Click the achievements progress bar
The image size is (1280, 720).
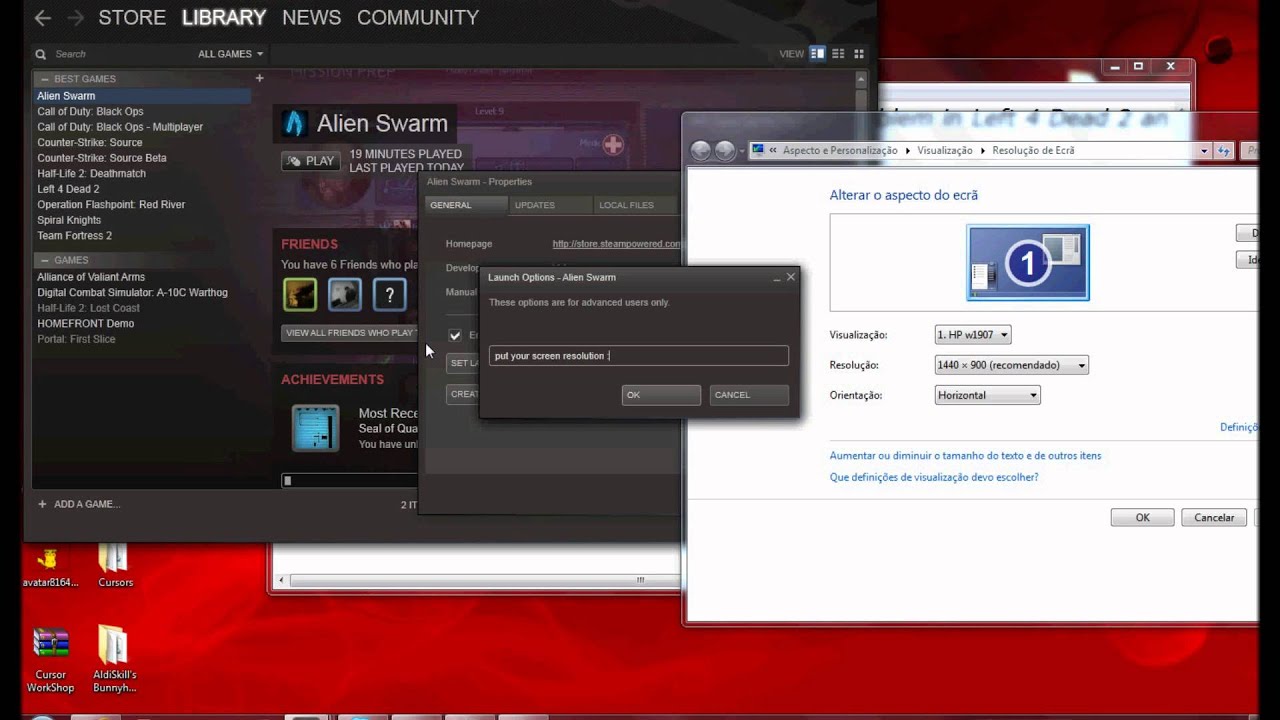point(349,481)
